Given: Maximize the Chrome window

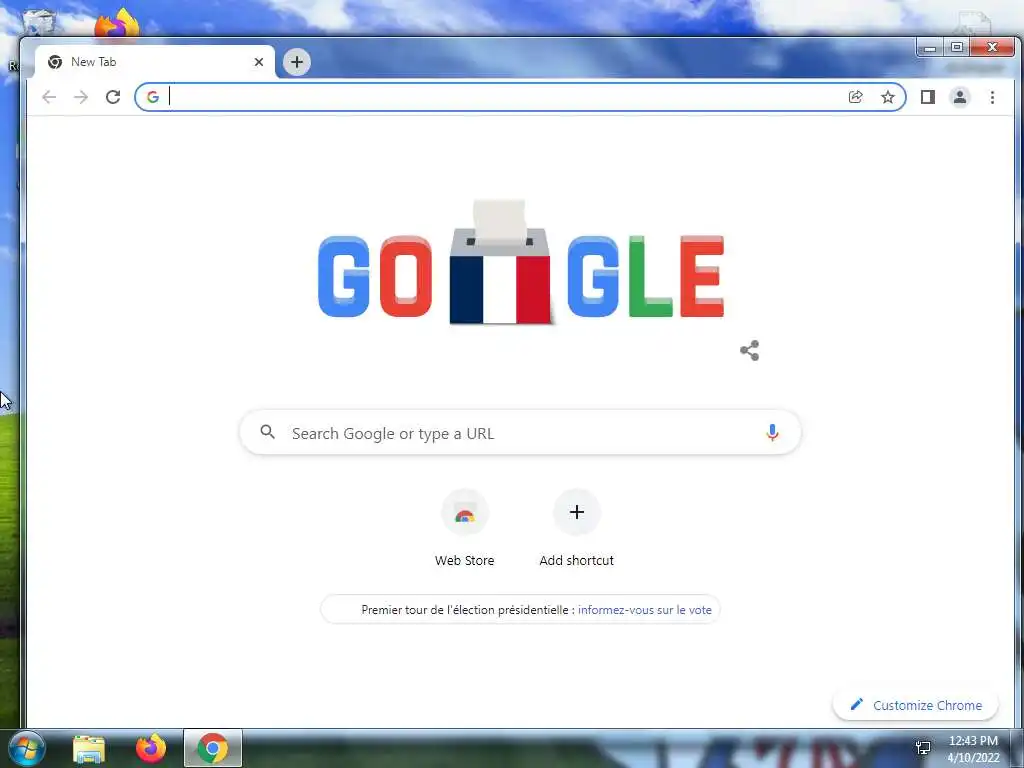Looking at the screenshot, I should click(x=957, y=48).
